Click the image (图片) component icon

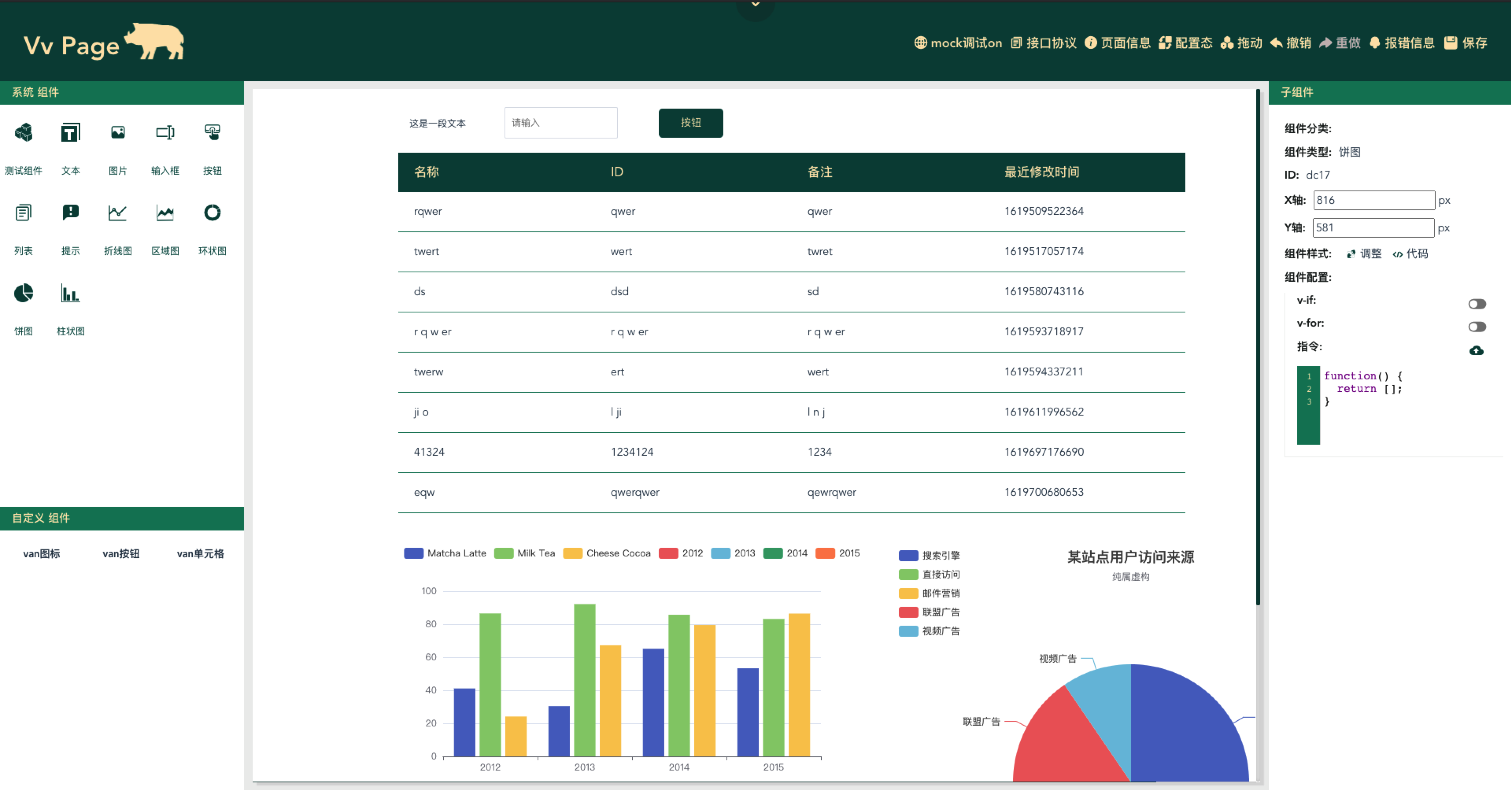point(118,133)
